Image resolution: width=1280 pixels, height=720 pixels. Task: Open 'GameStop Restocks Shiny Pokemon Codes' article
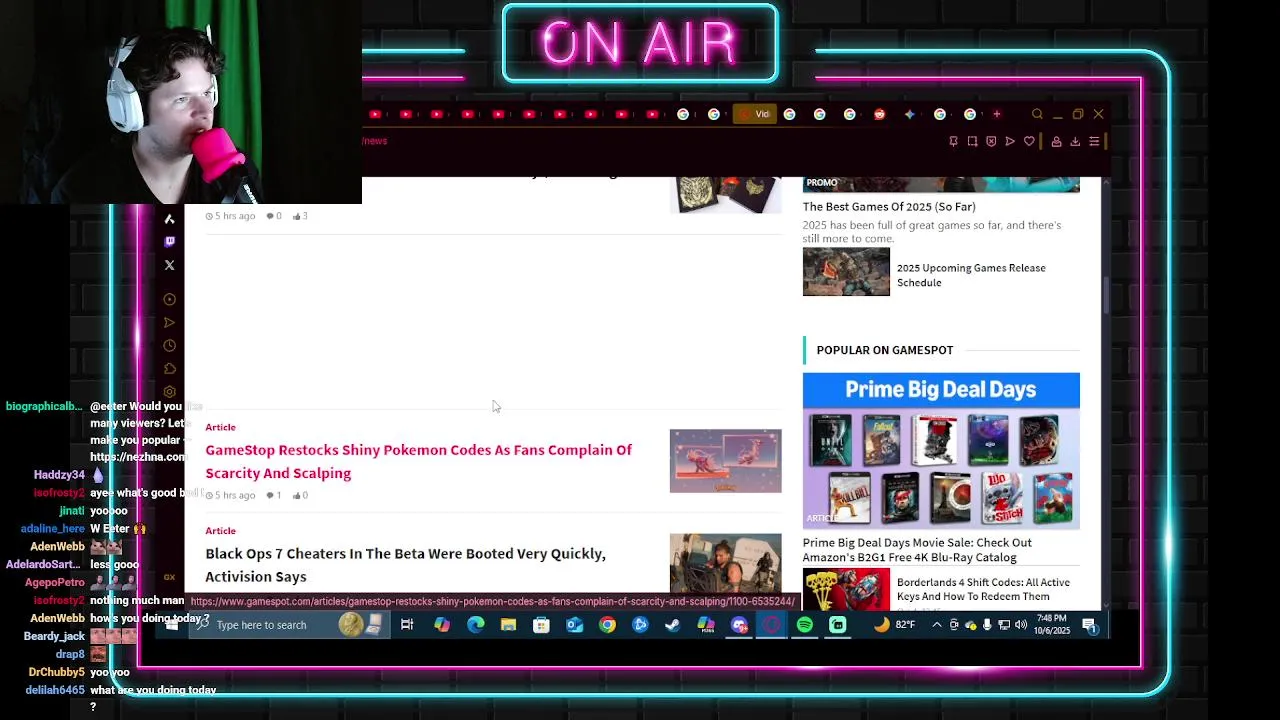tap(418, 461)
